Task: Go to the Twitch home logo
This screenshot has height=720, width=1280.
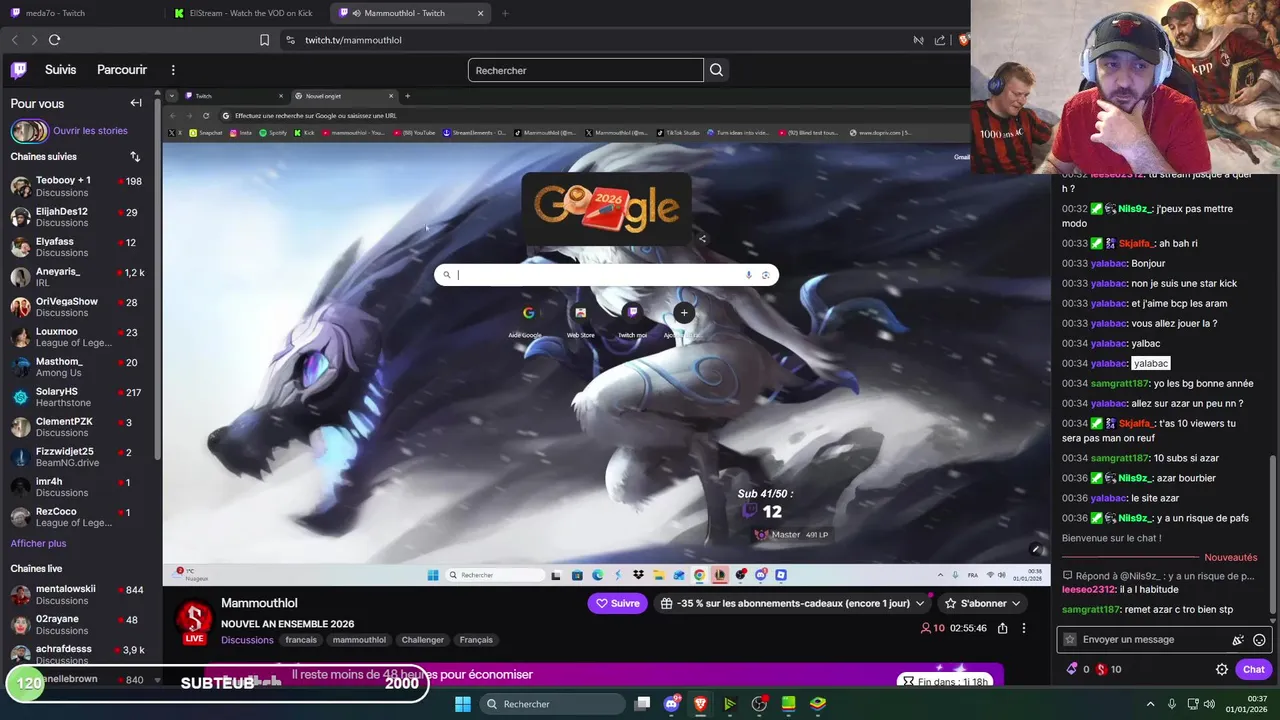Action: tap(19, 70)
